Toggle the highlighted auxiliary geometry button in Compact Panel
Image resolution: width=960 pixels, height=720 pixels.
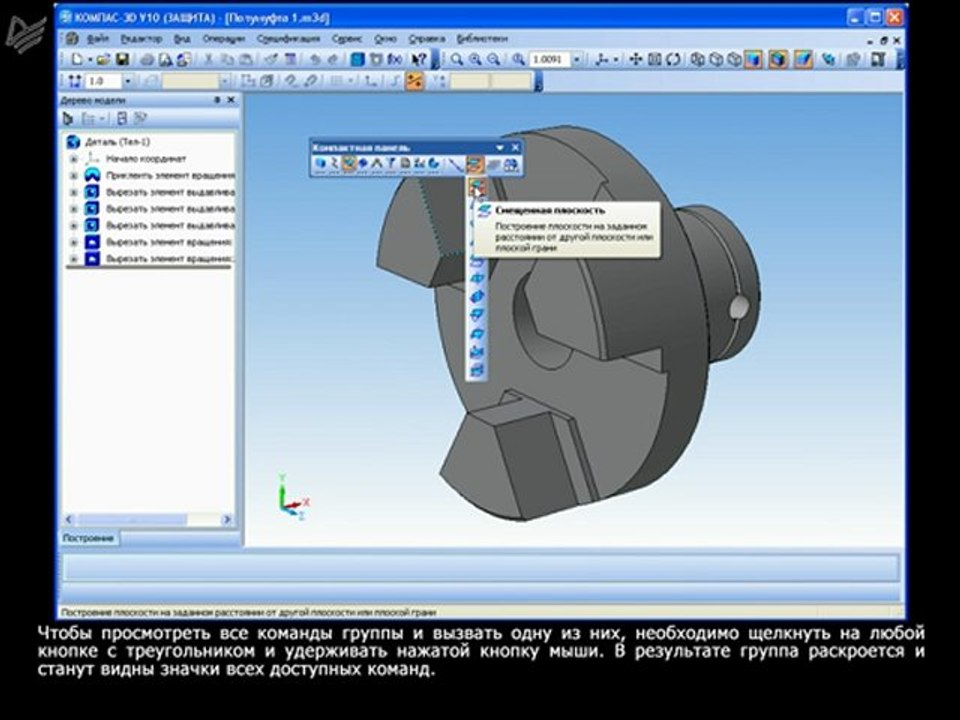pyautogui.click(x=349, y=164)
